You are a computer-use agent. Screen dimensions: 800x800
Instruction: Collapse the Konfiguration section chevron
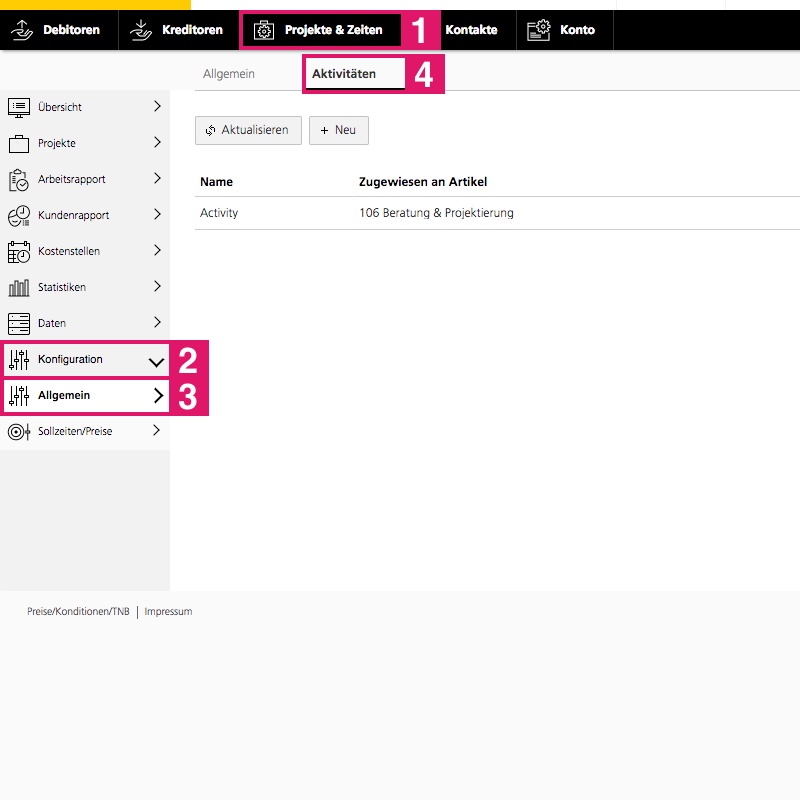[x=156, y=360]
